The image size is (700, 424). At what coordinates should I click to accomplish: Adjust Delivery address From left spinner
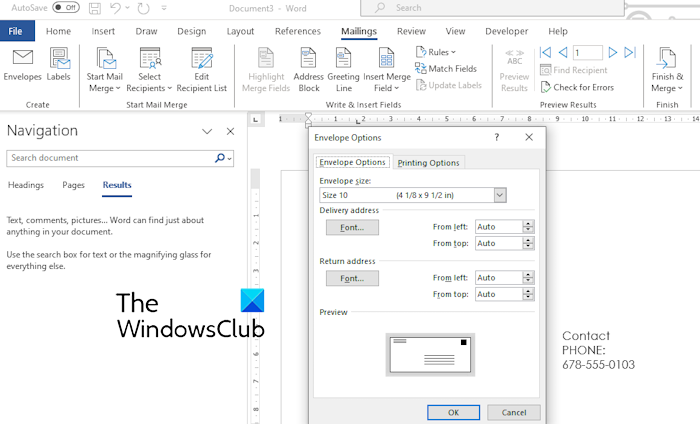coord(528,227)
